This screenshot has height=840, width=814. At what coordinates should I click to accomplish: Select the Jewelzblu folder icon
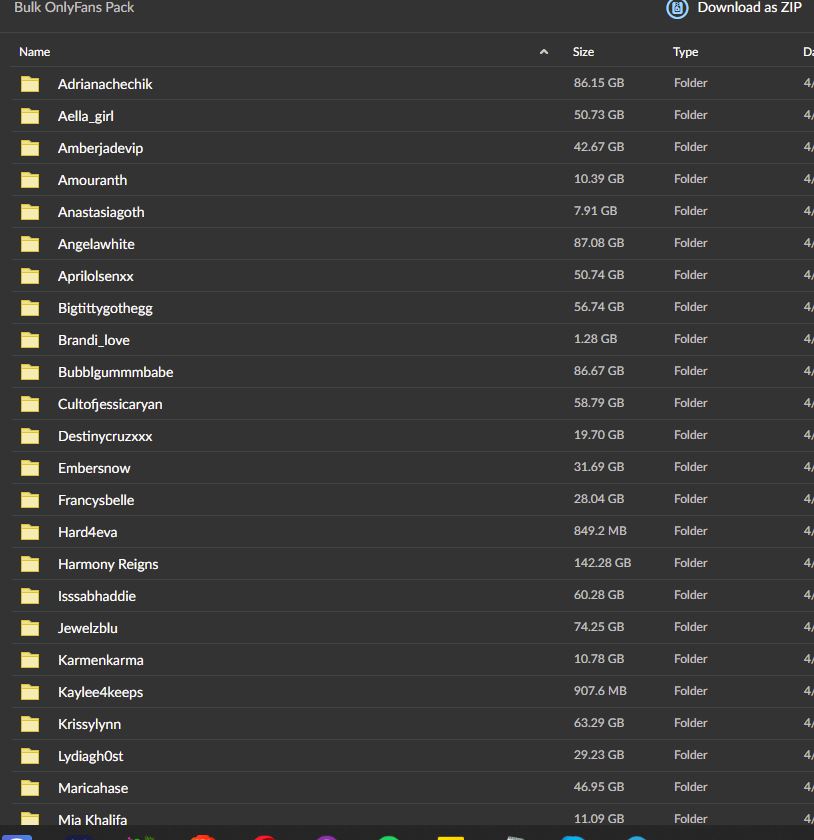[x=30, y=628]
